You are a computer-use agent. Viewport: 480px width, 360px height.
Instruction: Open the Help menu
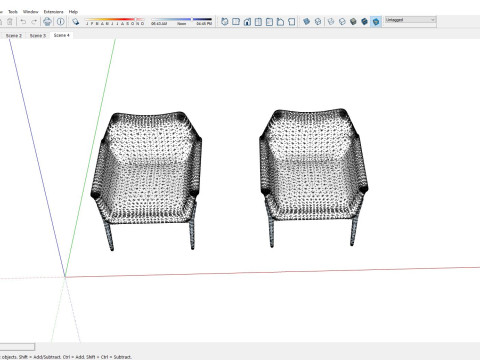click(x=73, y=12)
